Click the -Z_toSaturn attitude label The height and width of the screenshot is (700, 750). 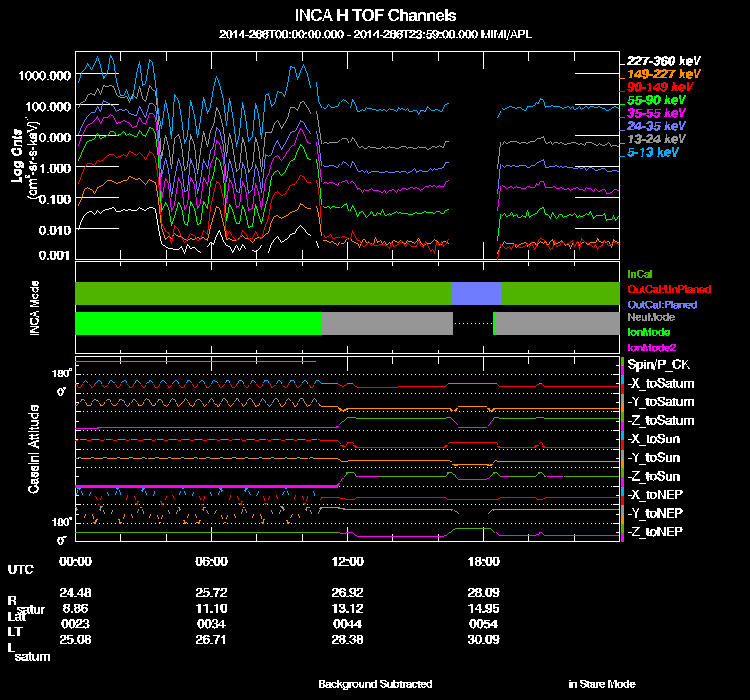click(x=661, y=421)
